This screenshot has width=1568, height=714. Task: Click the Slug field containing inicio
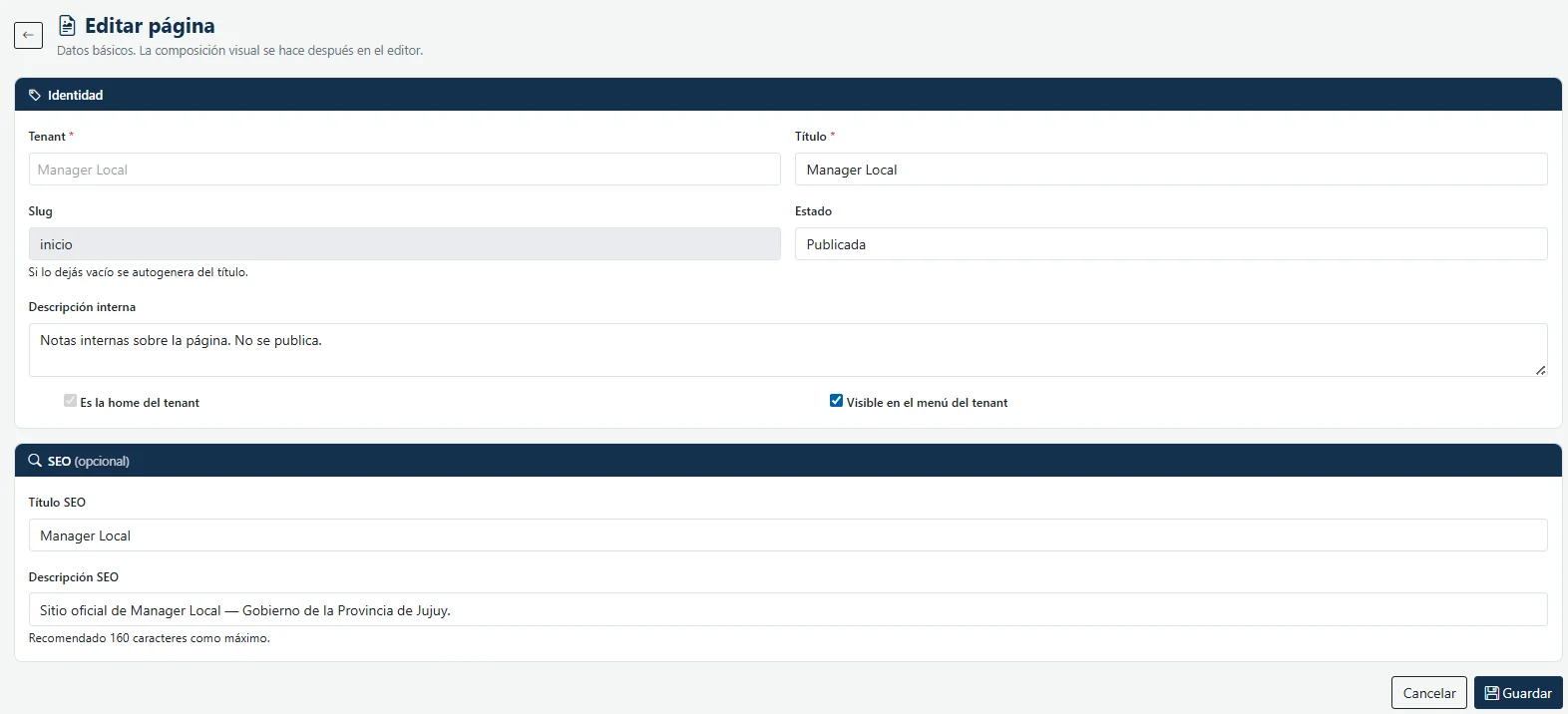point(404,244)
